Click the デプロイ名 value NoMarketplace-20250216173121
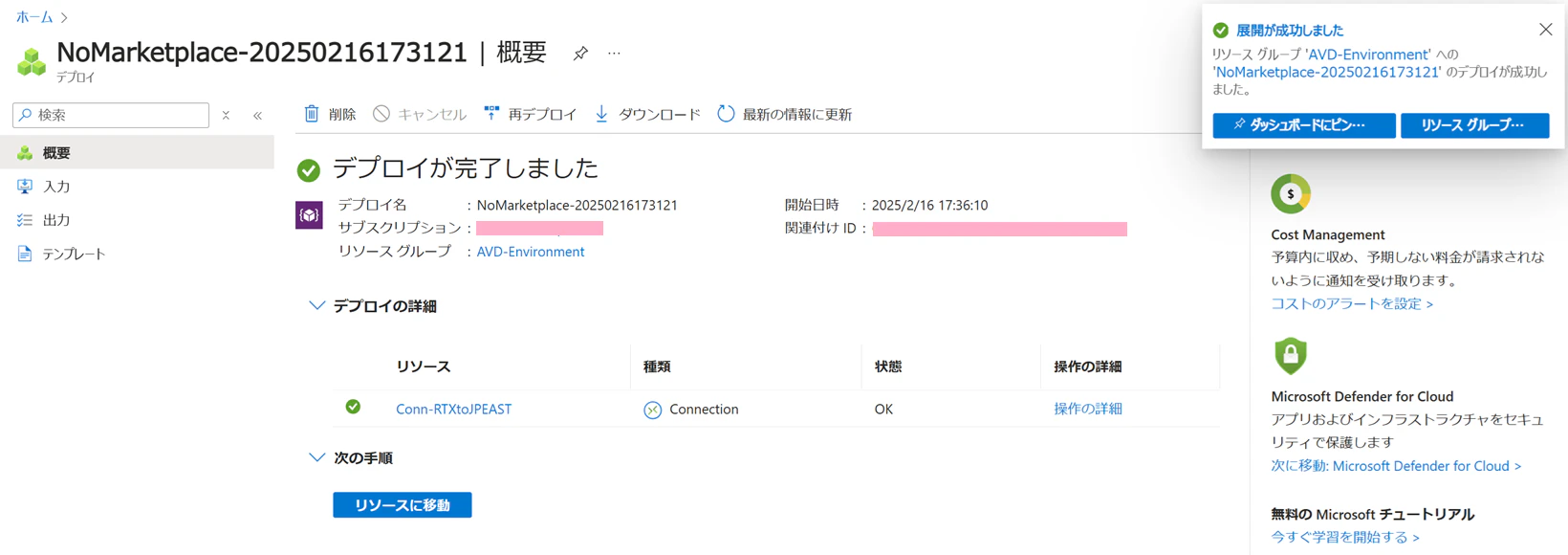Screen dimensions: 1568x555 pos(577,205)
